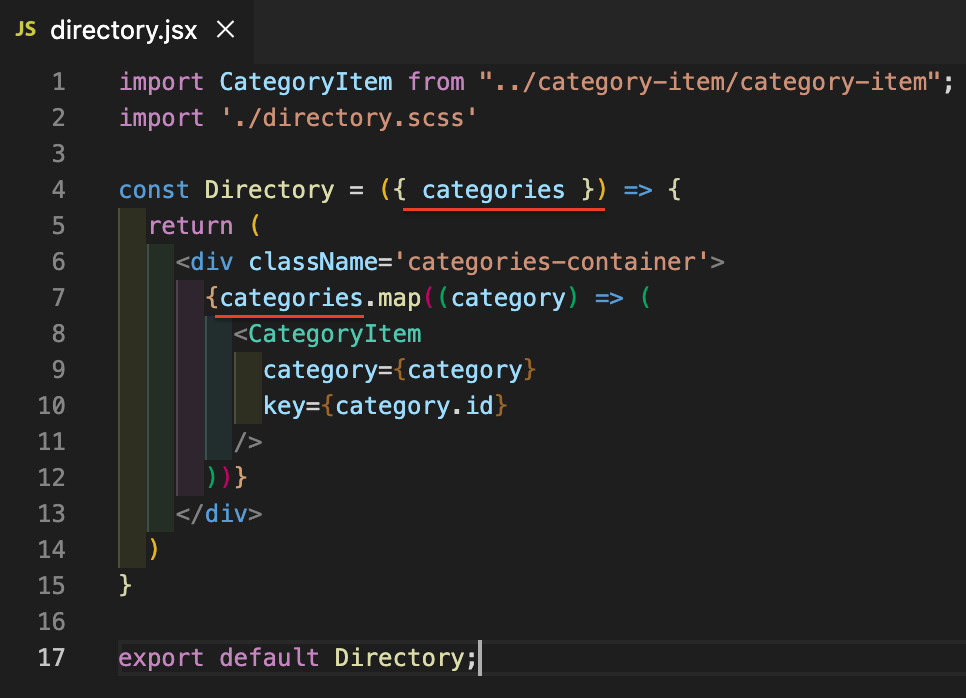Click the './directory.scss' import string
Screen dimensions: 966x698
pyautogui.click(x=349, y=118)
